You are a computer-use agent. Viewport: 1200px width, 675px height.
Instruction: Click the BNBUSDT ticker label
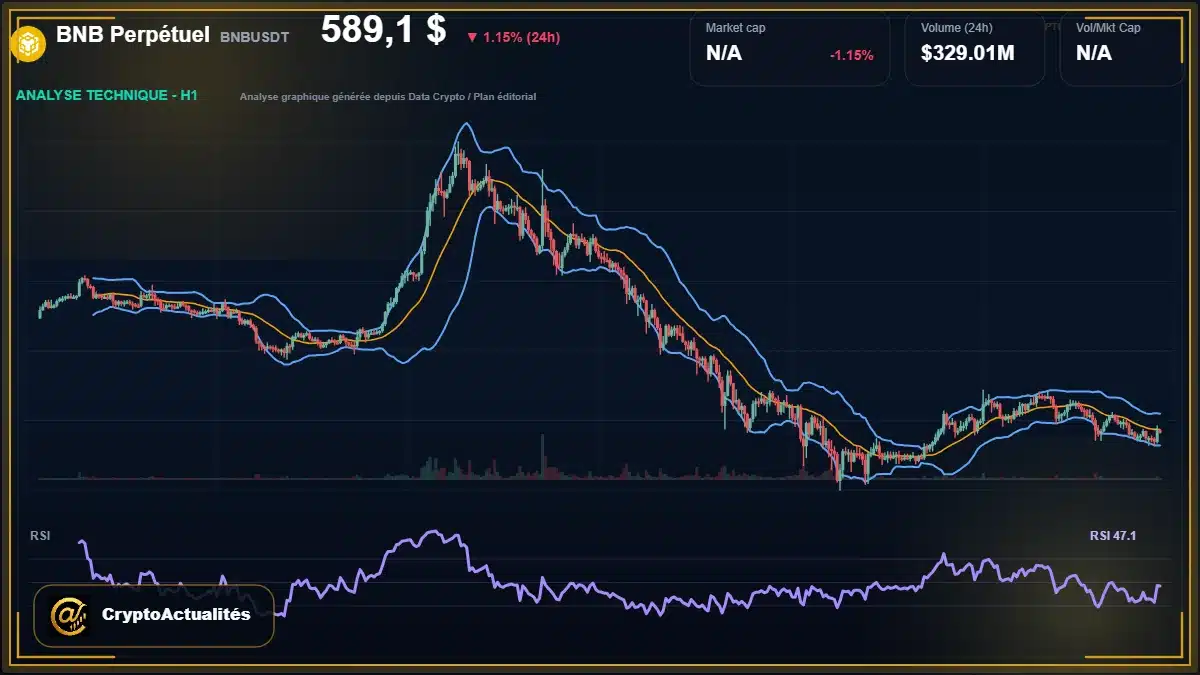coord(254,37)
